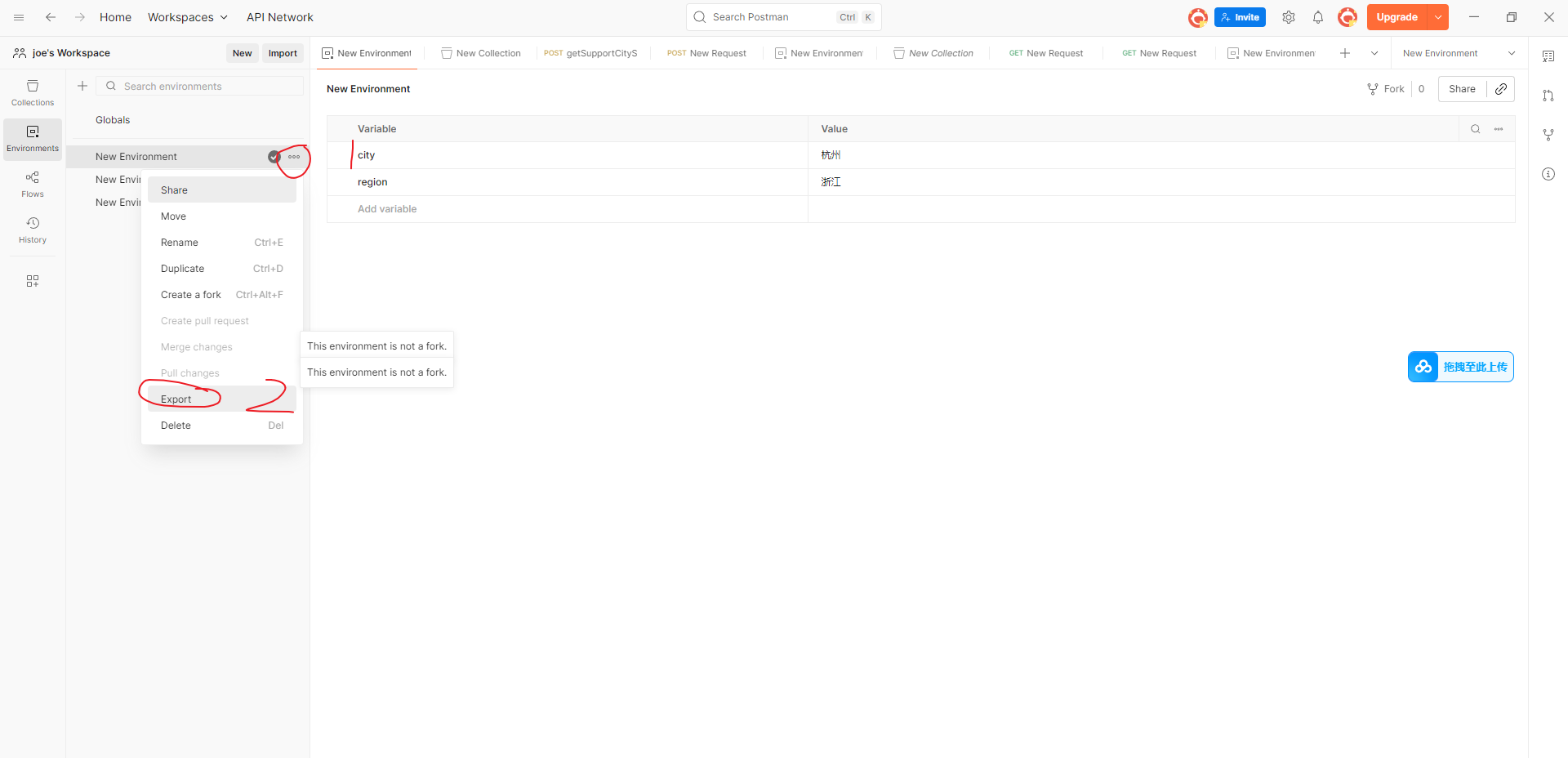Screen dimensions: 1568x758
Task: Go forward with the right arrow
Action: pyautogui.click(x=80, y=17)
